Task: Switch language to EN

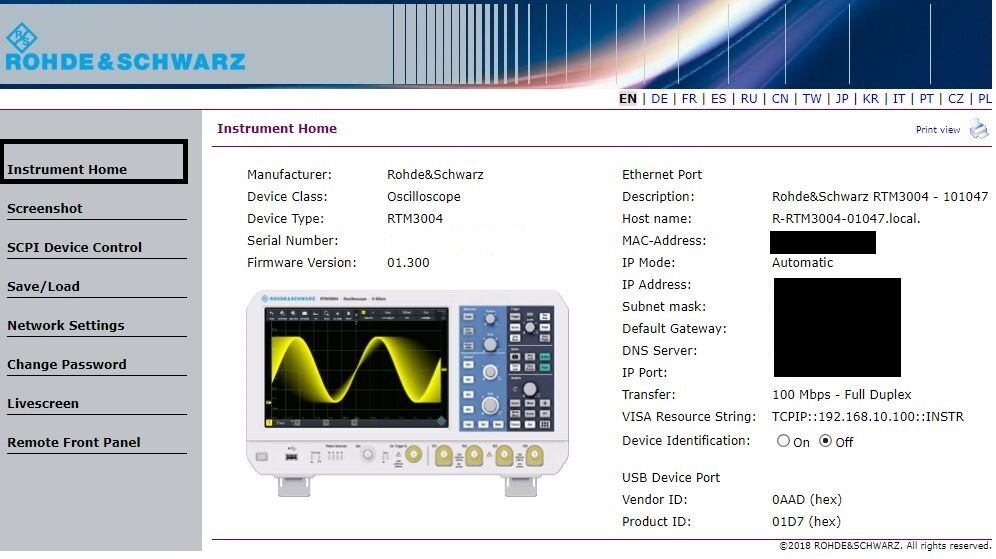Action: pyautogui.click(x=628, y=98)
